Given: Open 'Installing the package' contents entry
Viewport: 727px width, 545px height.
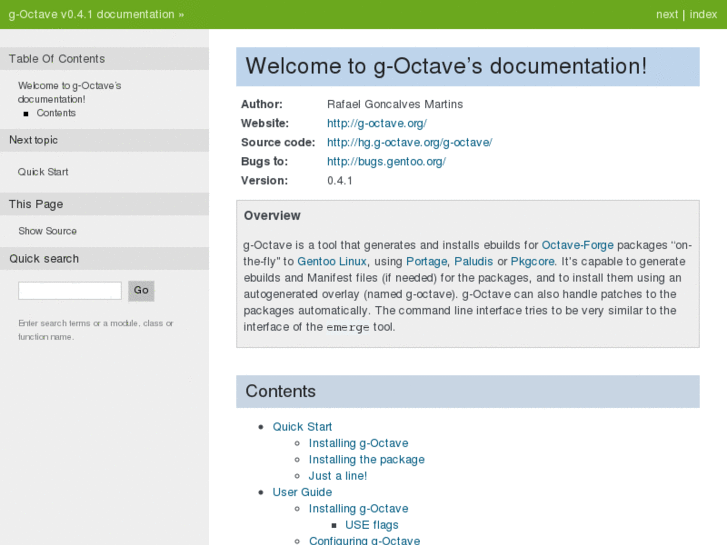Looking at the screenshot, I should click(x=366, y=460).
